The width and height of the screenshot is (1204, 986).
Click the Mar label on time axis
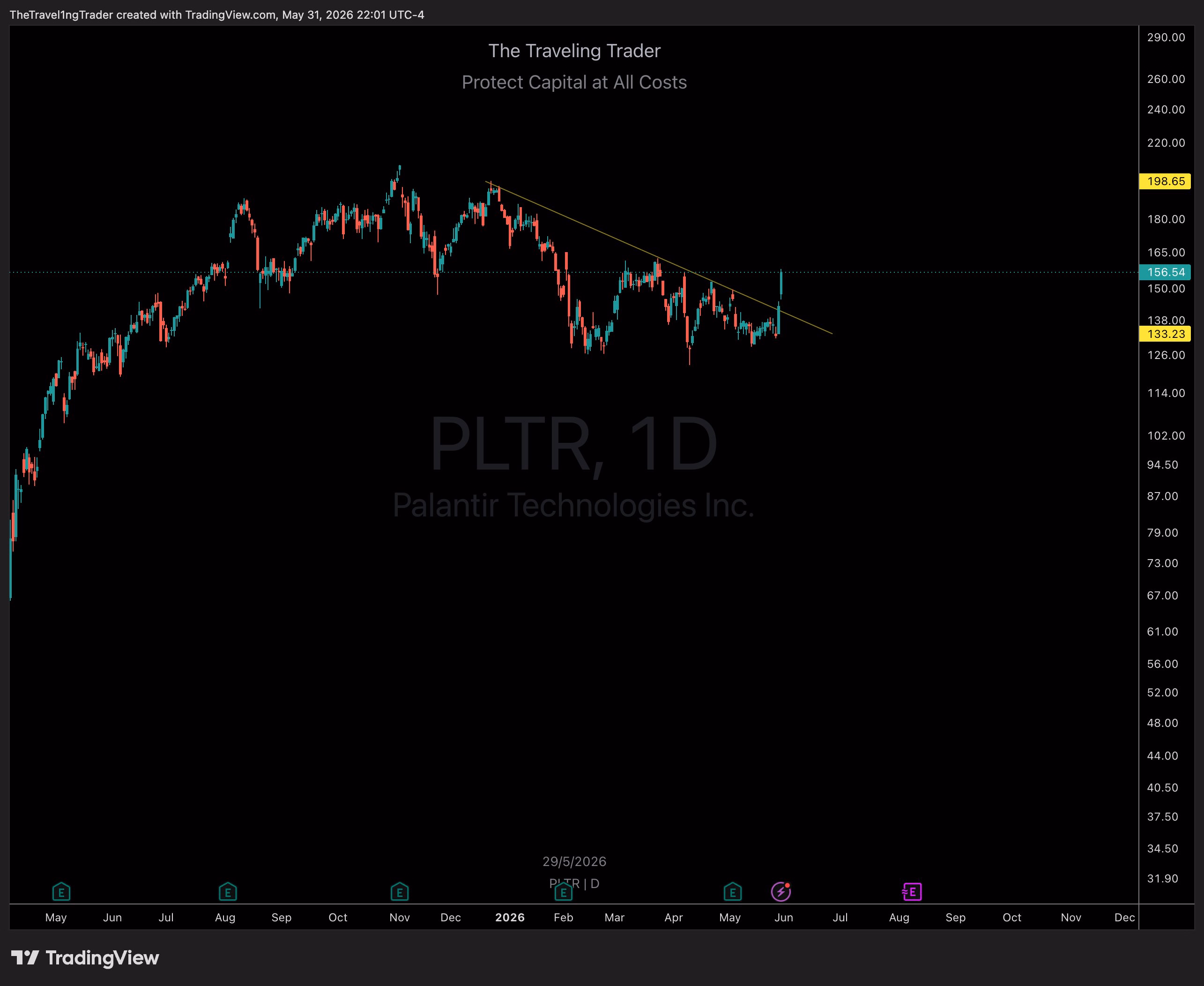coord(614,917)
